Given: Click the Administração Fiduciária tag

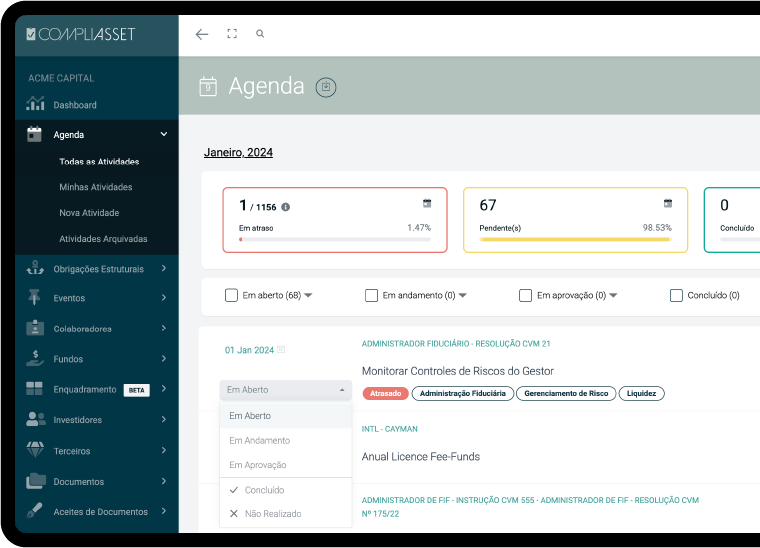Looking at the screenshot, I should pyautogui.click(x=462, y=393).
